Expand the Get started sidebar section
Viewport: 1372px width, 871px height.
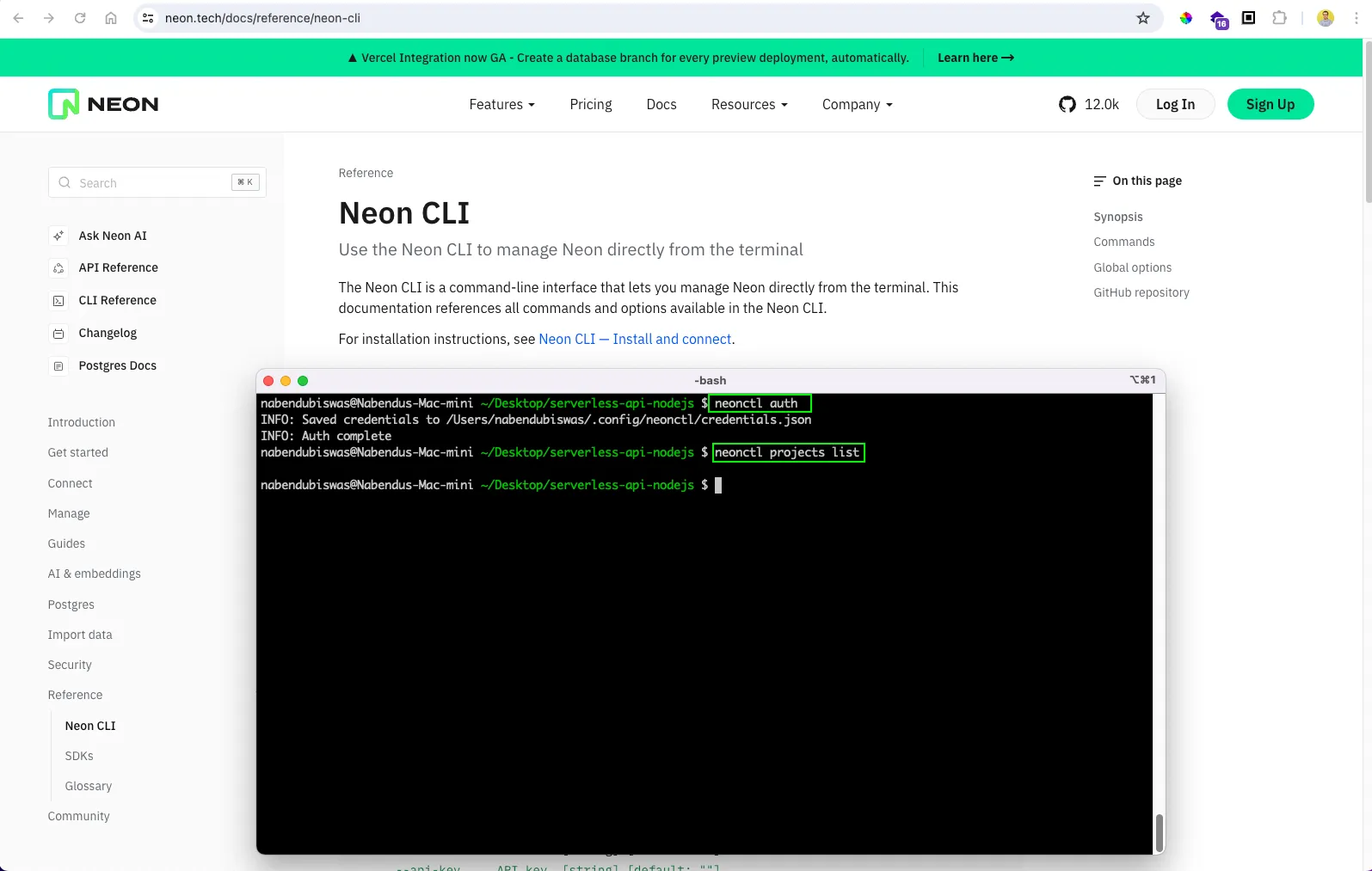pyautogui.click(x=78, y=452)
